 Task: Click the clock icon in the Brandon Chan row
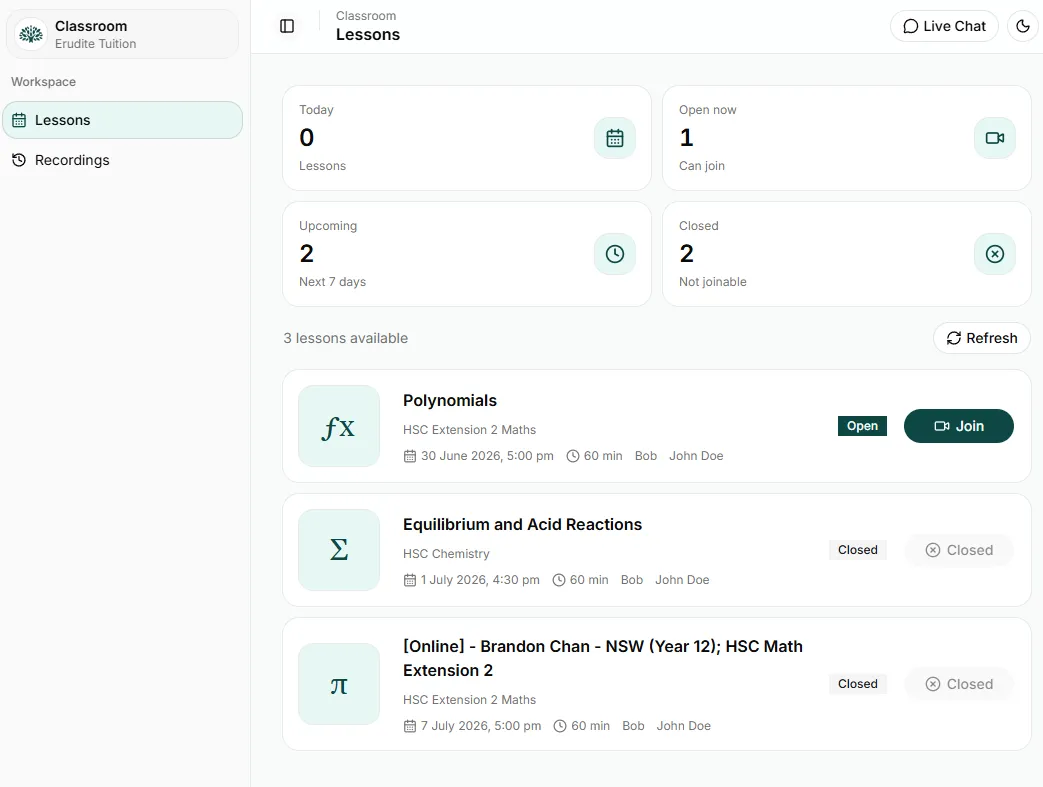click(x=560, y=726)
